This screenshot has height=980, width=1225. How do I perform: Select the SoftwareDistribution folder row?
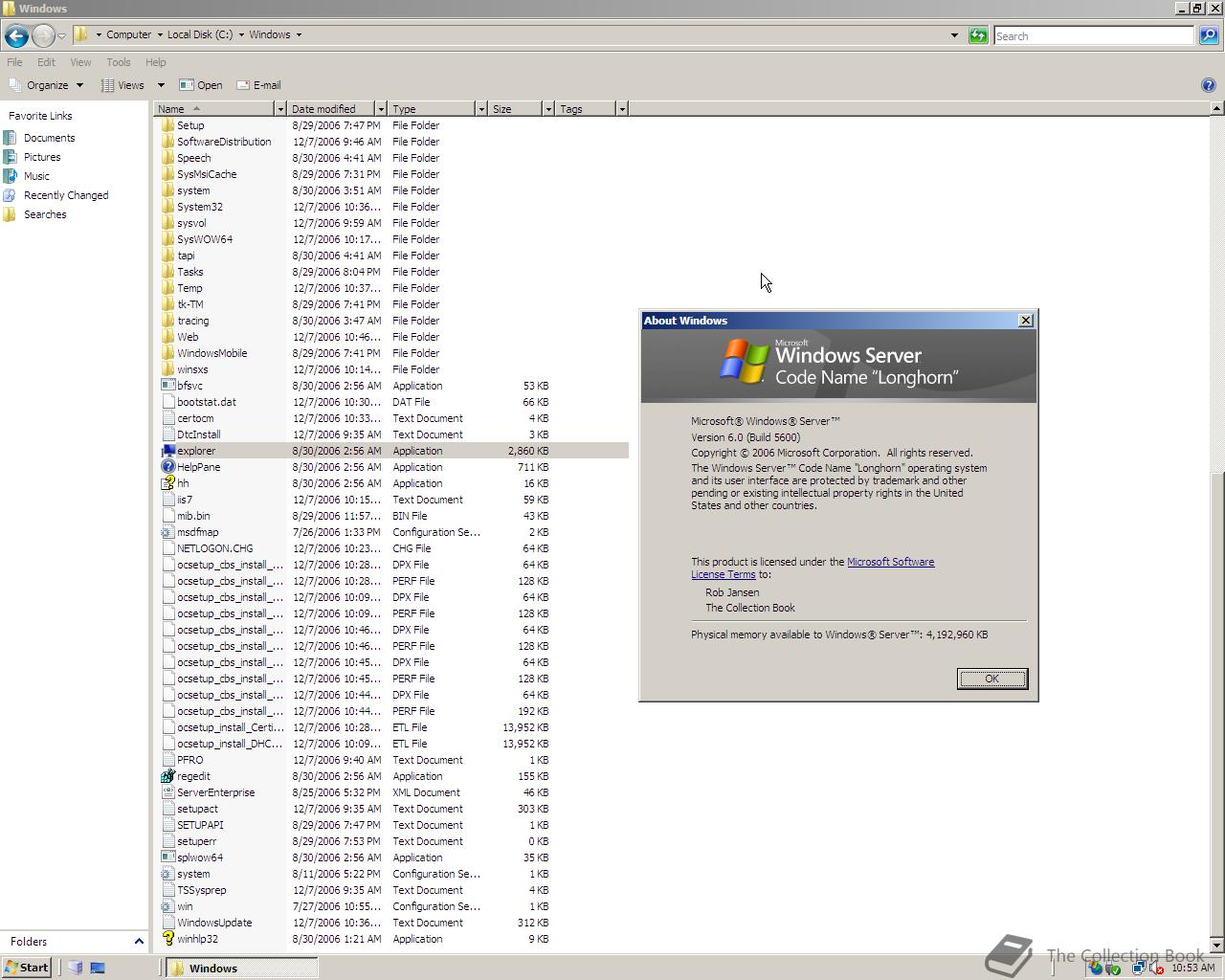pos(393,142)
